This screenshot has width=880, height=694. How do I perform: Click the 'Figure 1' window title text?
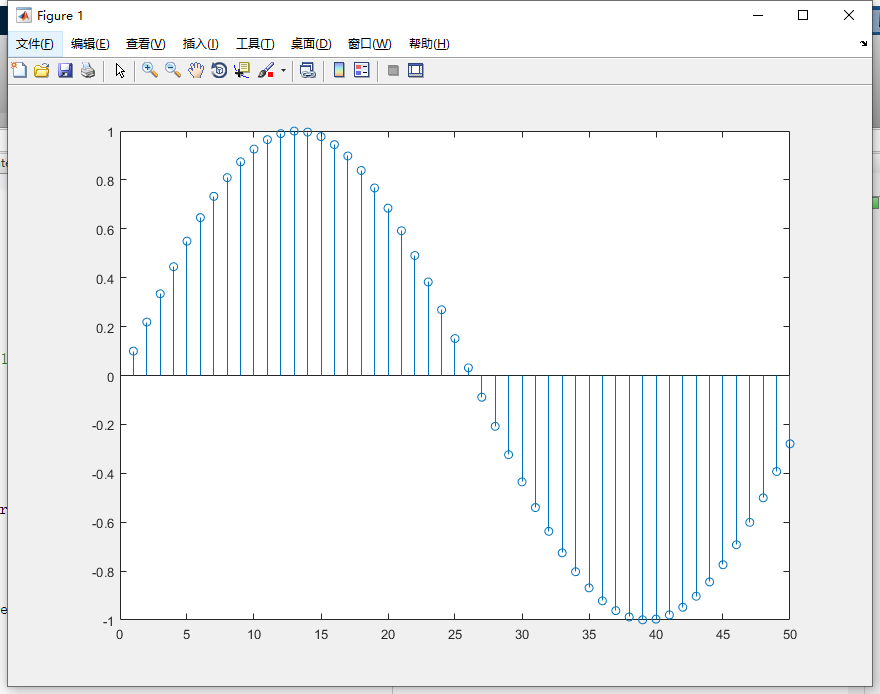(60, 16)
